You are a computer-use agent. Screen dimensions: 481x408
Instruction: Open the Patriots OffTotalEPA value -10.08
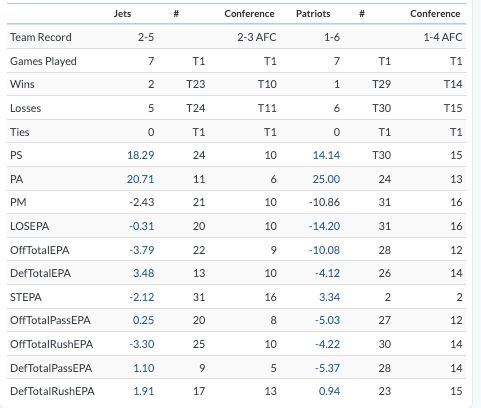324,250
